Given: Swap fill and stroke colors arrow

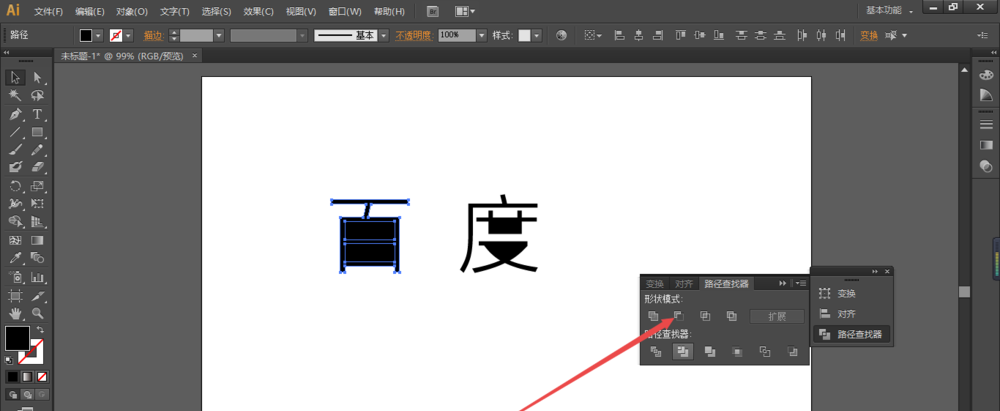Looking at the screenshot, I should coord(40,329).
